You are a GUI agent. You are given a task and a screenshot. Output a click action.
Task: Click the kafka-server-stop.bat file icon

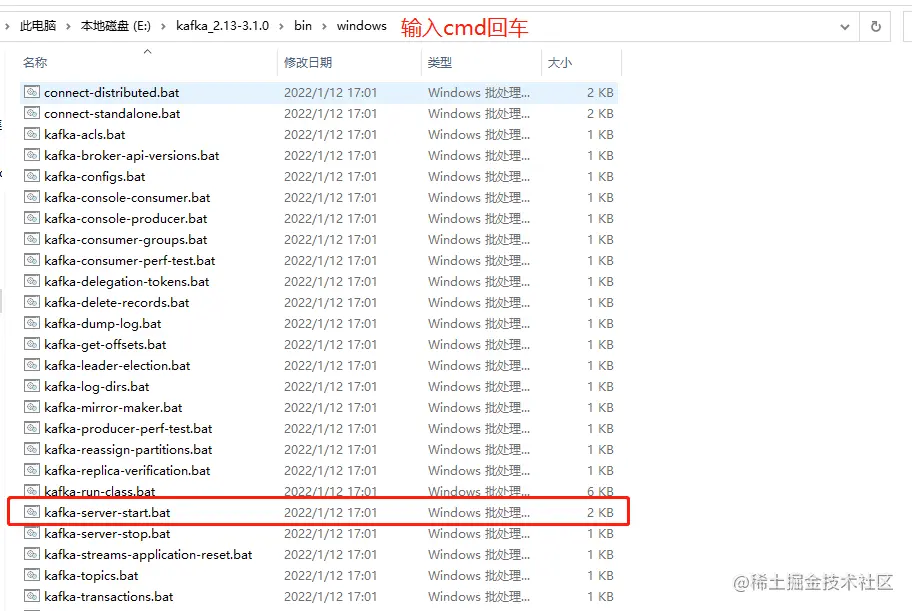point(32,532)
